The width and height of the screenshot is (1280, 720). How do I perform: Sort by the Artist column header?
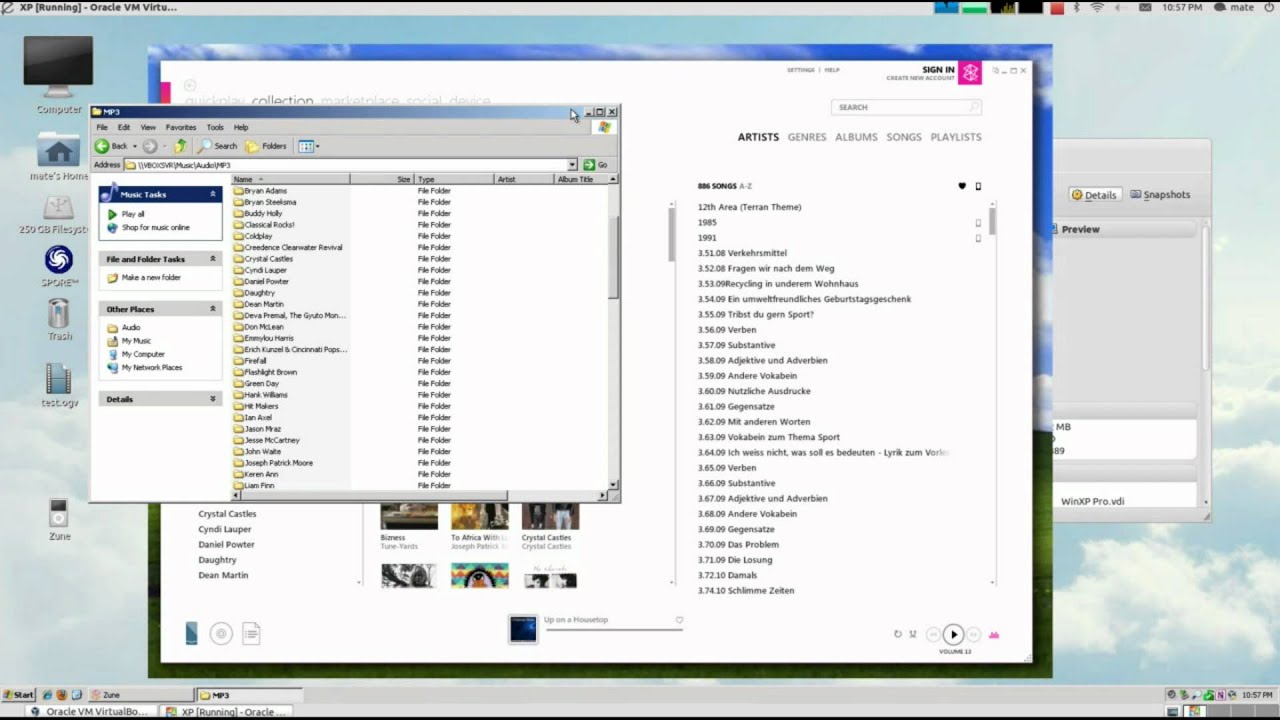[524, 179]
